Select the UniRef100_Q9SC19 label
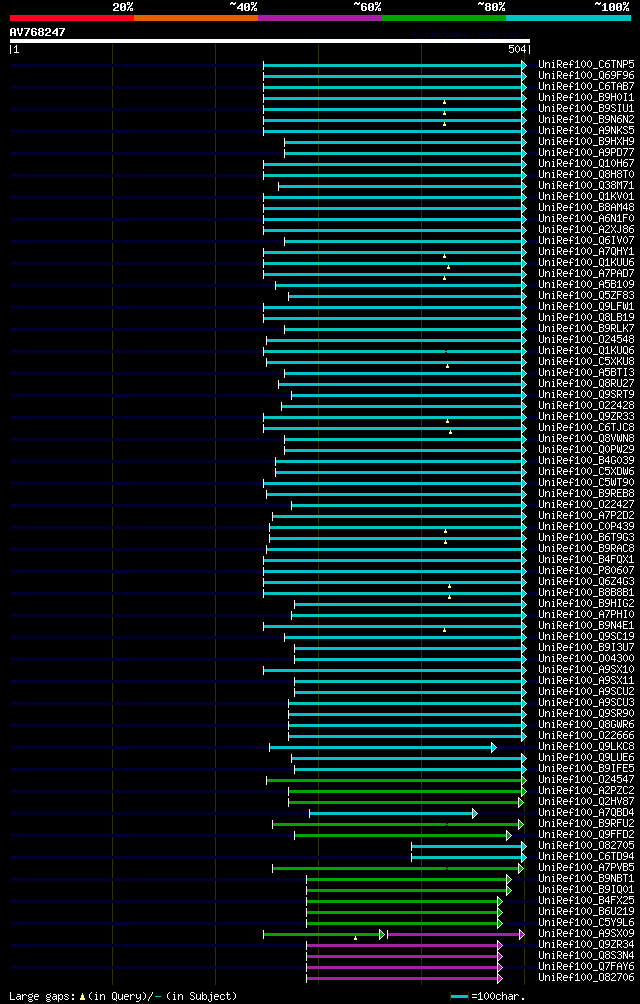Image resolution: width=640 pixels, height=1004 pixels. 586,638
